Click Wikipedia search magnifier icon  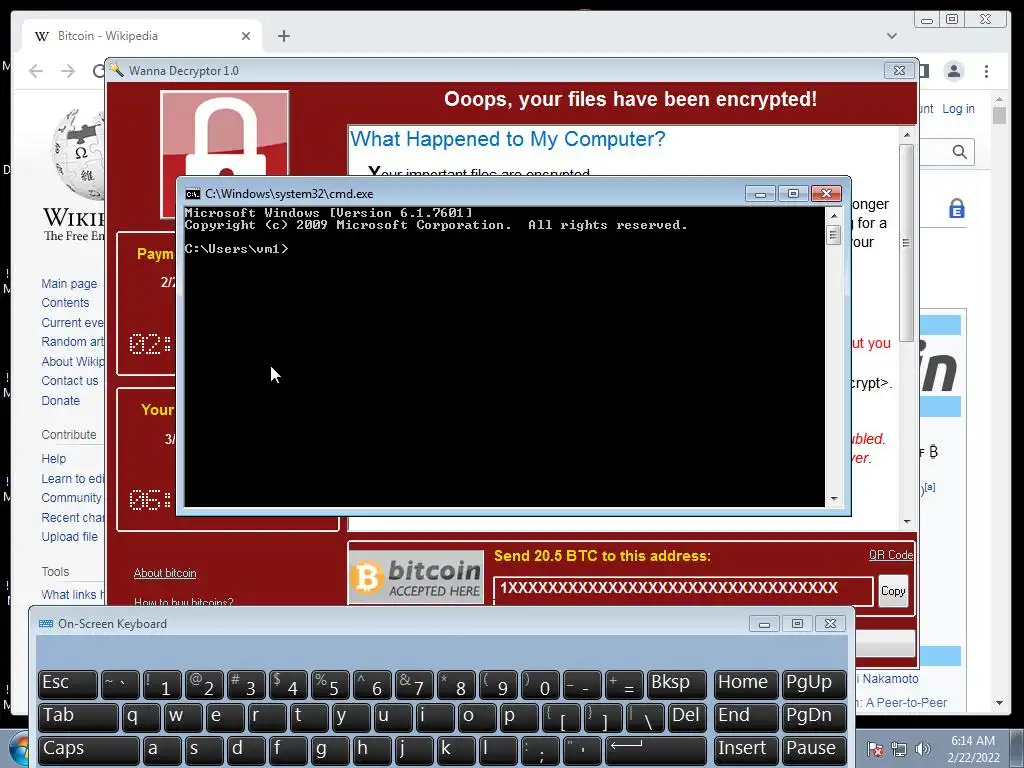[x=959, y=152]
